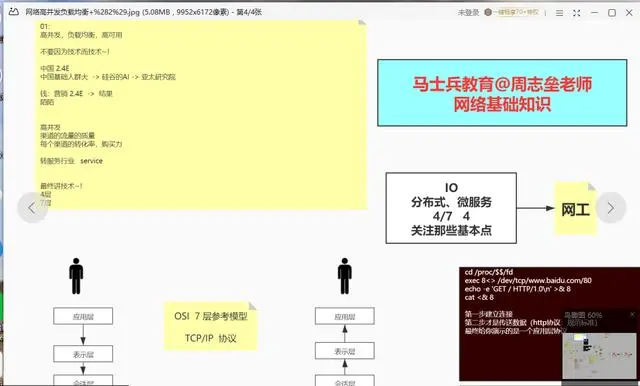Screen dimensions: 640x386
Task: Go to the previous image arrow
Action: 32,208
